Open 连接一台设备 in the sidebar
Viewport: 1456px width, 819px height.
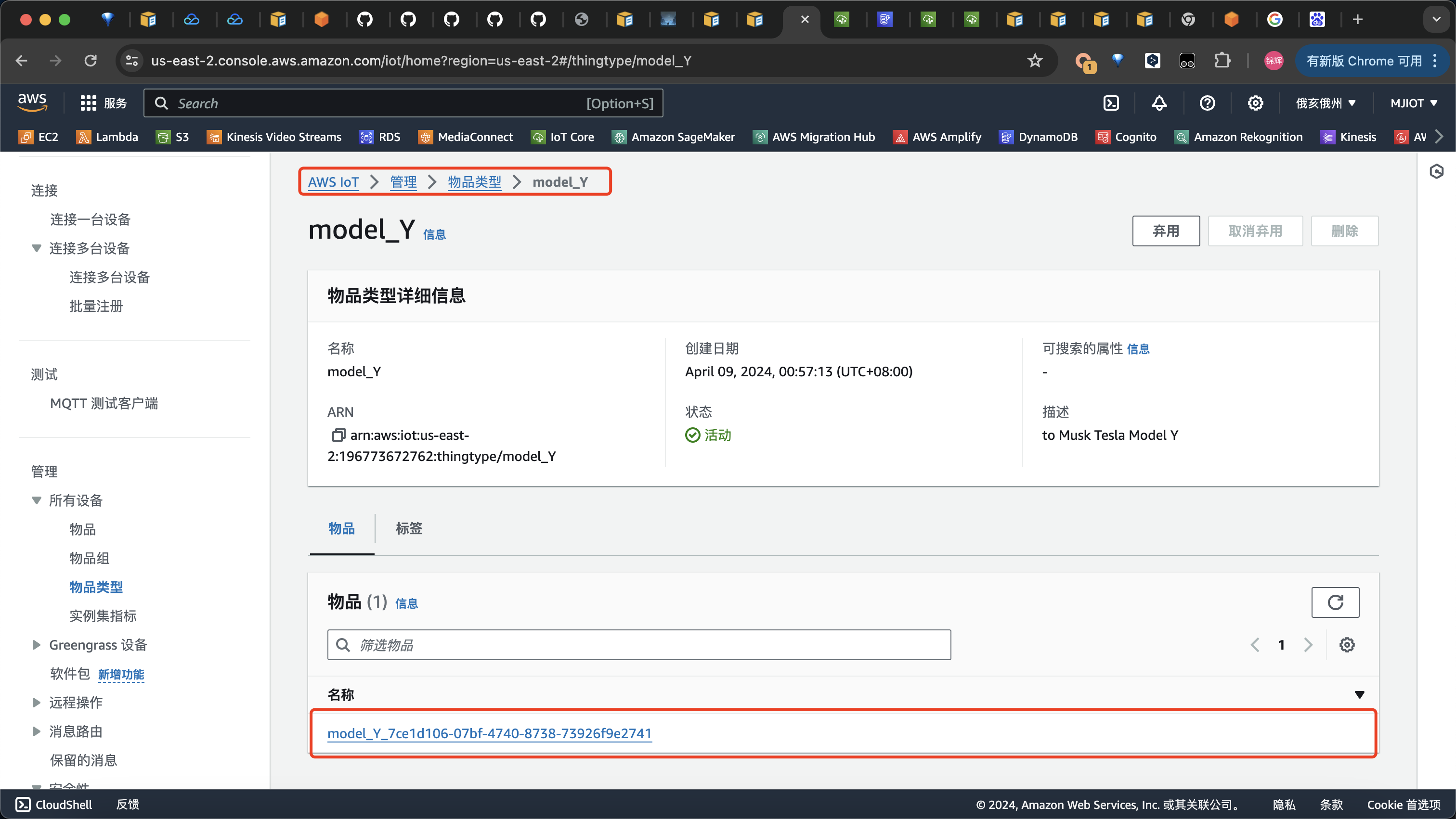click(x=90, y=219)
